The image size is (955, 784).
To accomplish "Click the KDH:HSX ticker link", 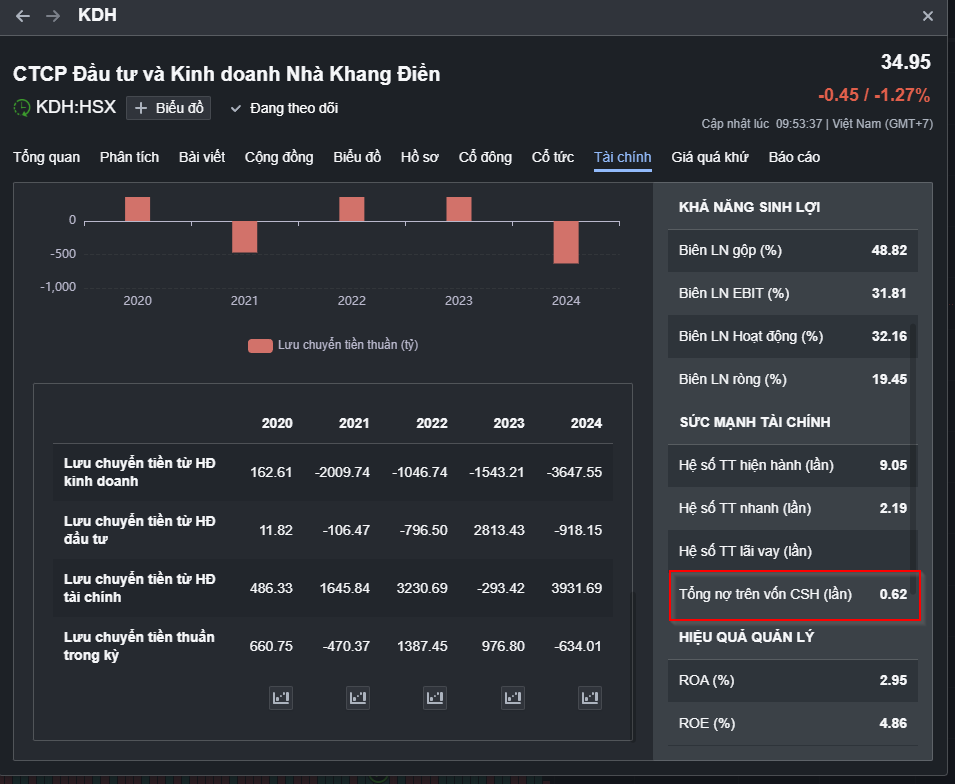I will point(76,108).
